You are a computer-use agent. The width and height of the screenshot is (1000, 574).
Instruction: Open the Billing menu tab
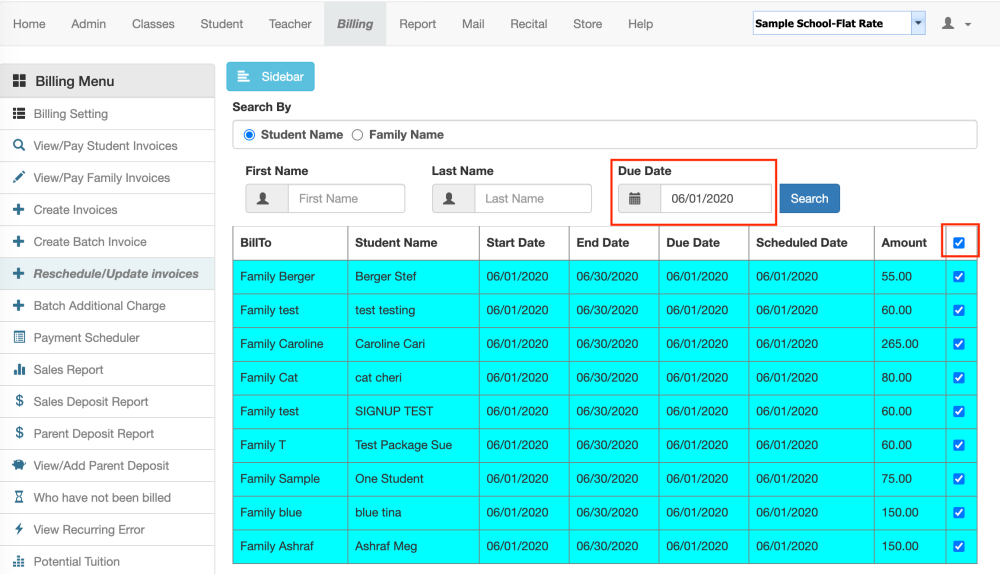point(355,24)
